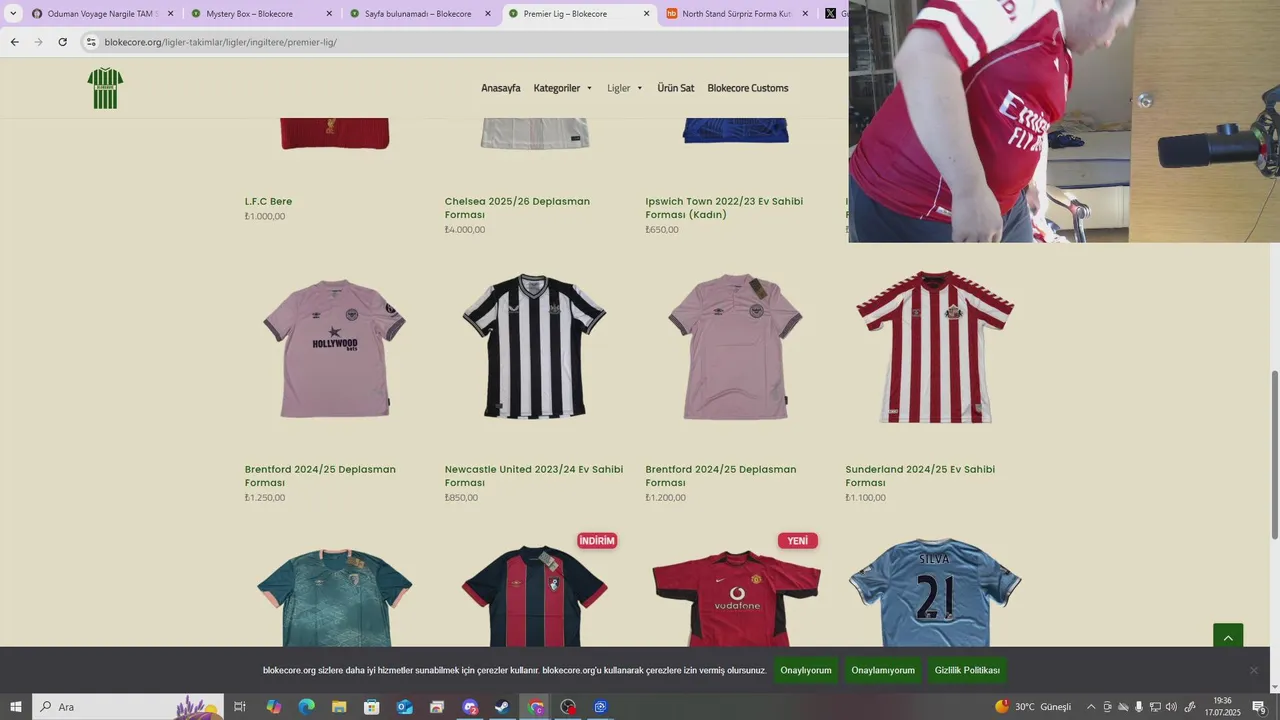Show hidden system tray icons
The width and height of the screenshot is (1280, 720).
coord(1091,707)
